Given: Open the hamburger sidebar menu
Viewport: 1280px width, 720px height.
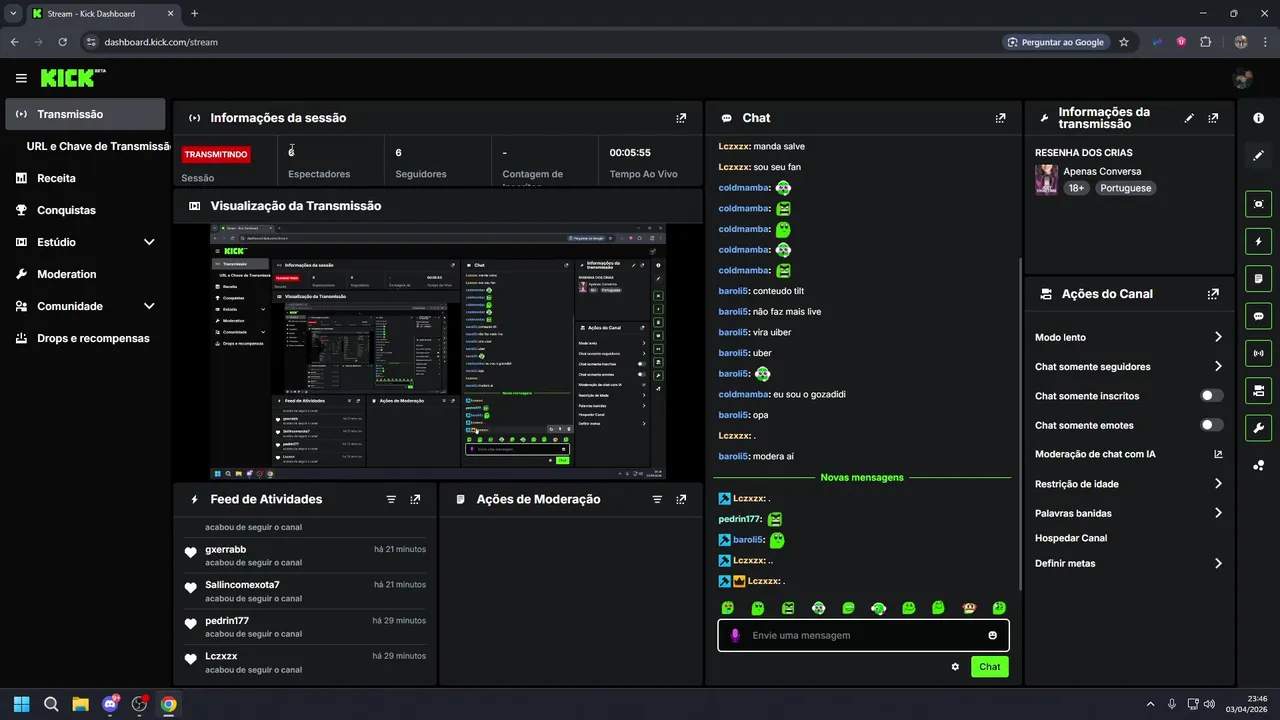Looking at the screenshot, I should coord(21,78).
